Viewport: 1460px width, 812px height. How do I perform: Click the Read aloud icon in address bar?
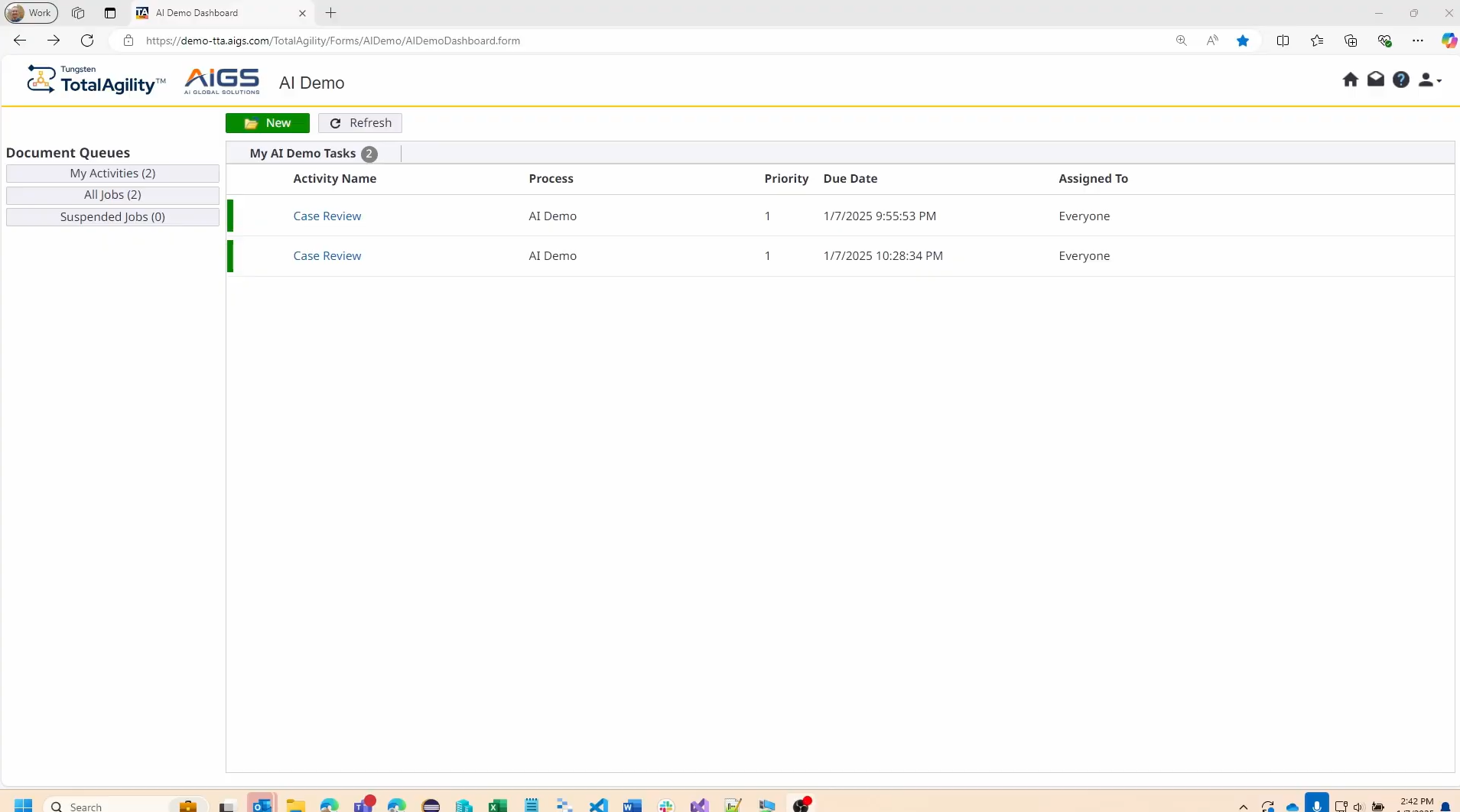click(x=1212, y=41)
